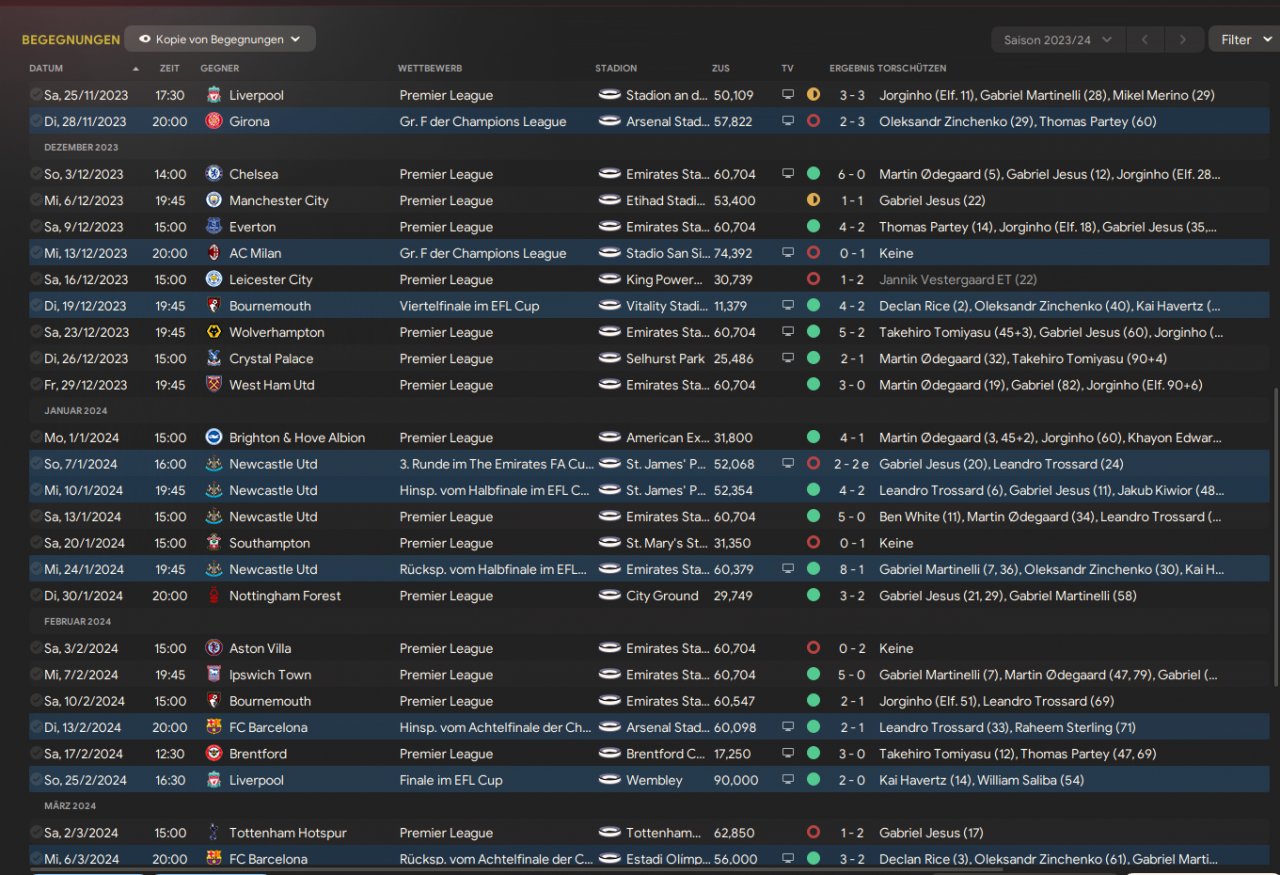This screenshot has width=1280, height=875.
Task: Sort by the ZUS attendance column header
Action: [721, 68]
